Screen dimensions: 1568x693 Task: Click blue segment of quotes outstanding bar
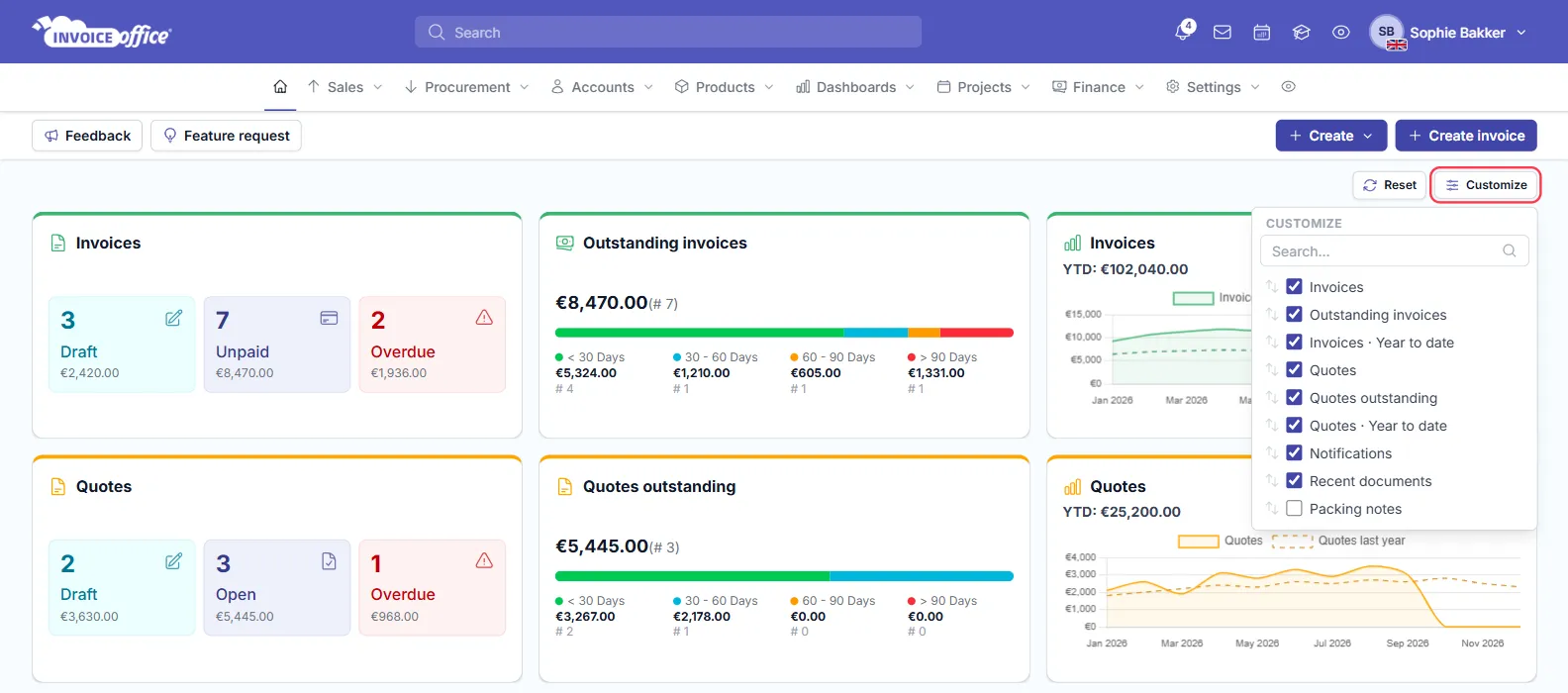click(922, 576)
